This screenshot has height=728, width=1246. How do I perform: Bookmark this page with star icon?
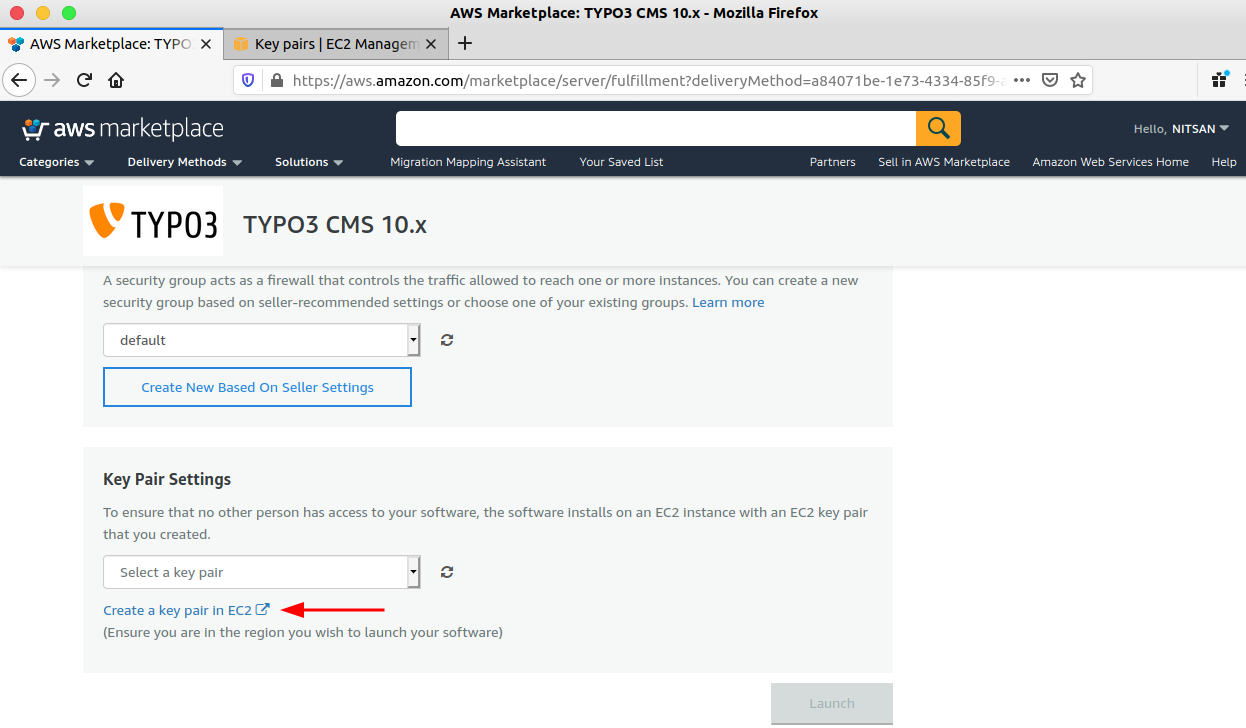point(1077,80)
